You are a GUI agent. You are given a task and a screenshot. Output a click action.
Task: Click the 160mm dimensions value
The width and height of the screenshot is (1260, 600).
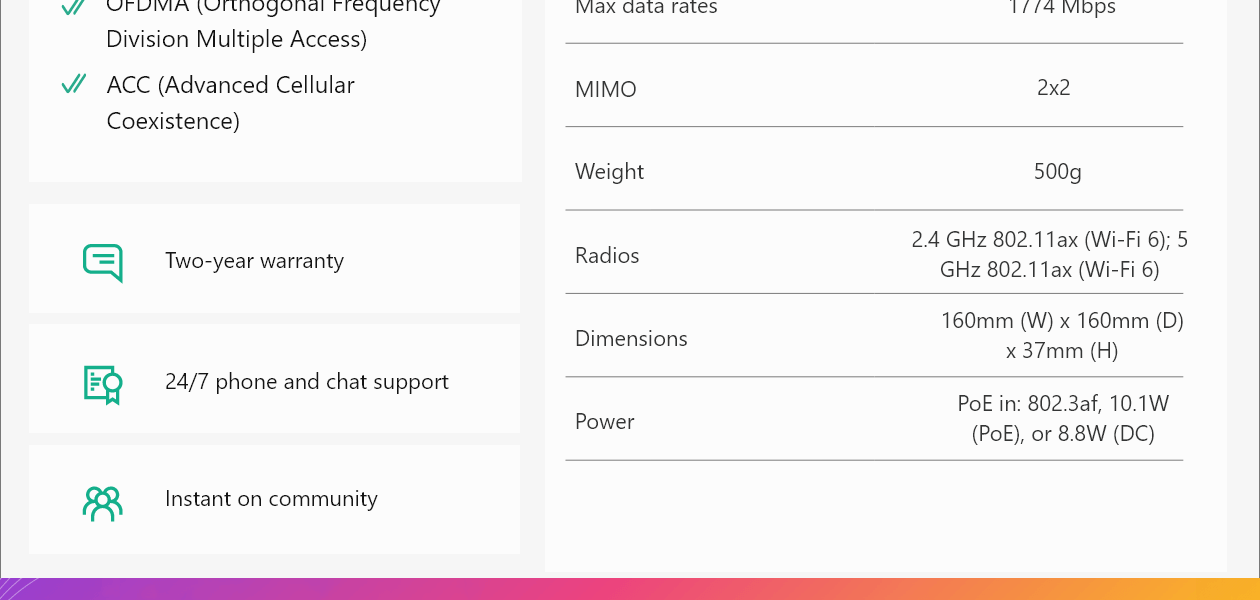coord(1061,336)
